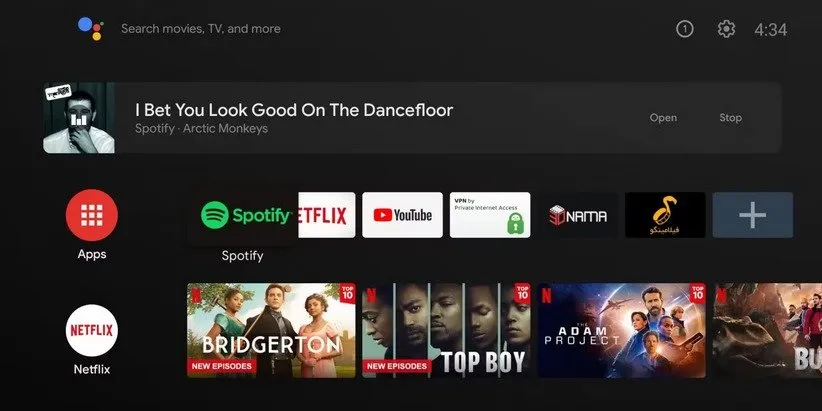Launch the Namava app tile
Screen dimensions: 822x411
tap(578, 215)
